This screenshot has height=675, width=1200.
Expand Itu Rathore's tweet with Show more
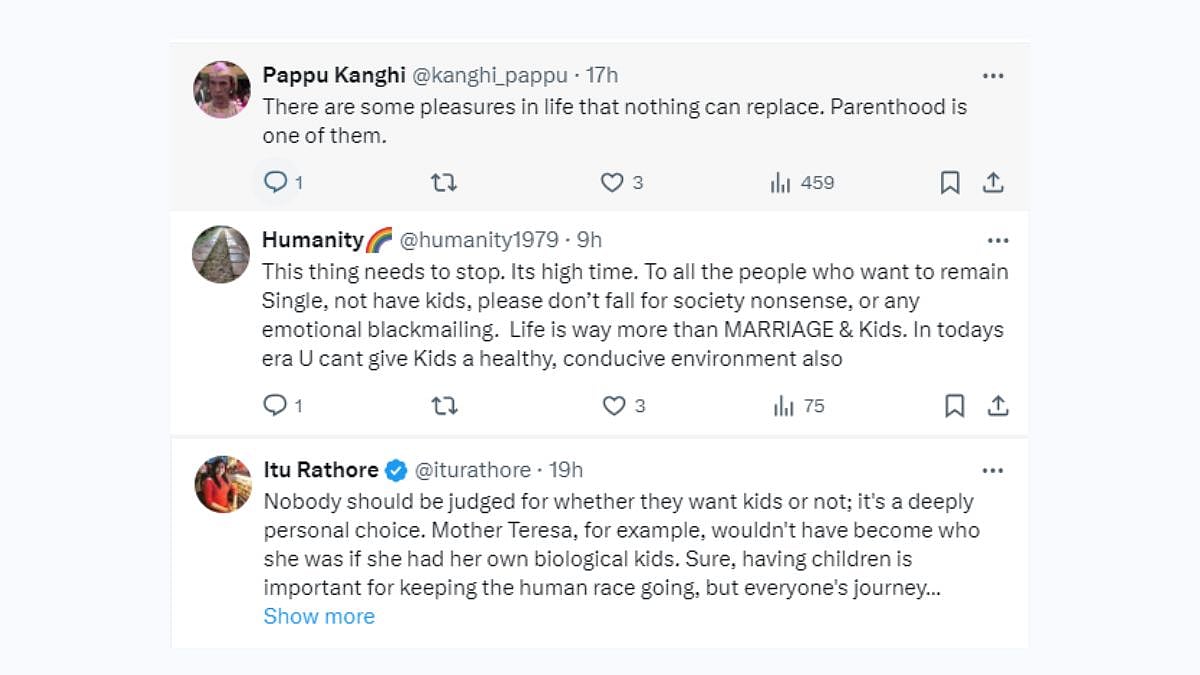(x=319, y=616)
